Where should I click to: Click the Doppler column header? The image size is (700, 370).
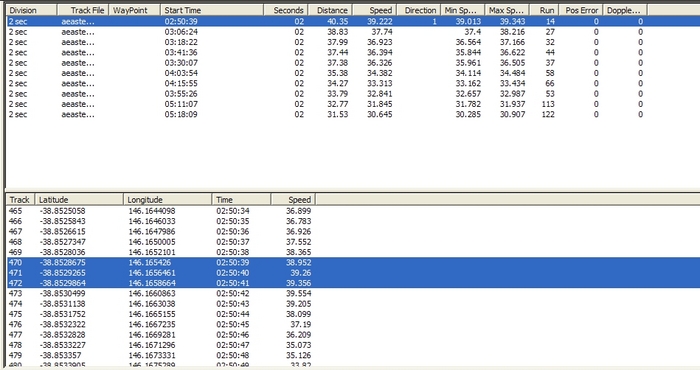point(625,10)
